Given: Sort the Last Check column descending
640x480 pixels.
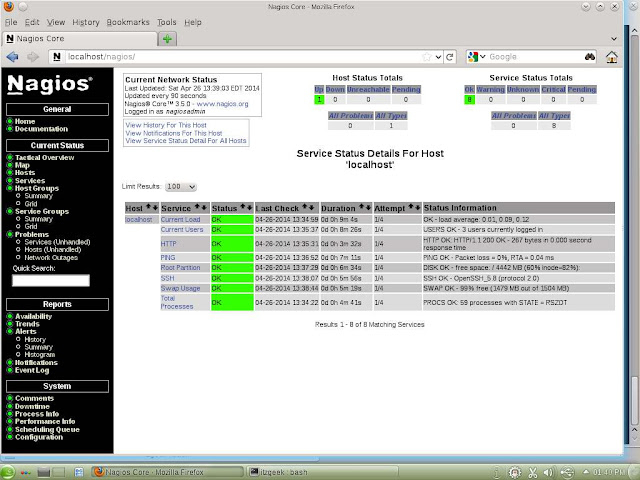Looking at the screenshot, I should pyautogui.click(x=311, y=207).
